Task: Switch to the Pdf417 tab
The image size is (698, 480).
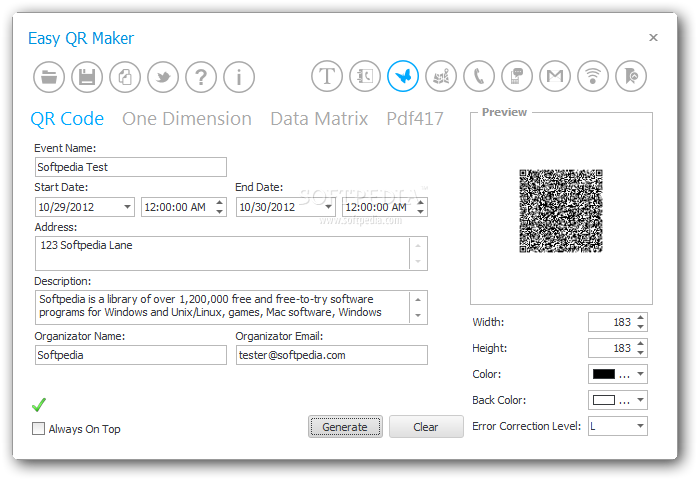Action: (415, 119)
